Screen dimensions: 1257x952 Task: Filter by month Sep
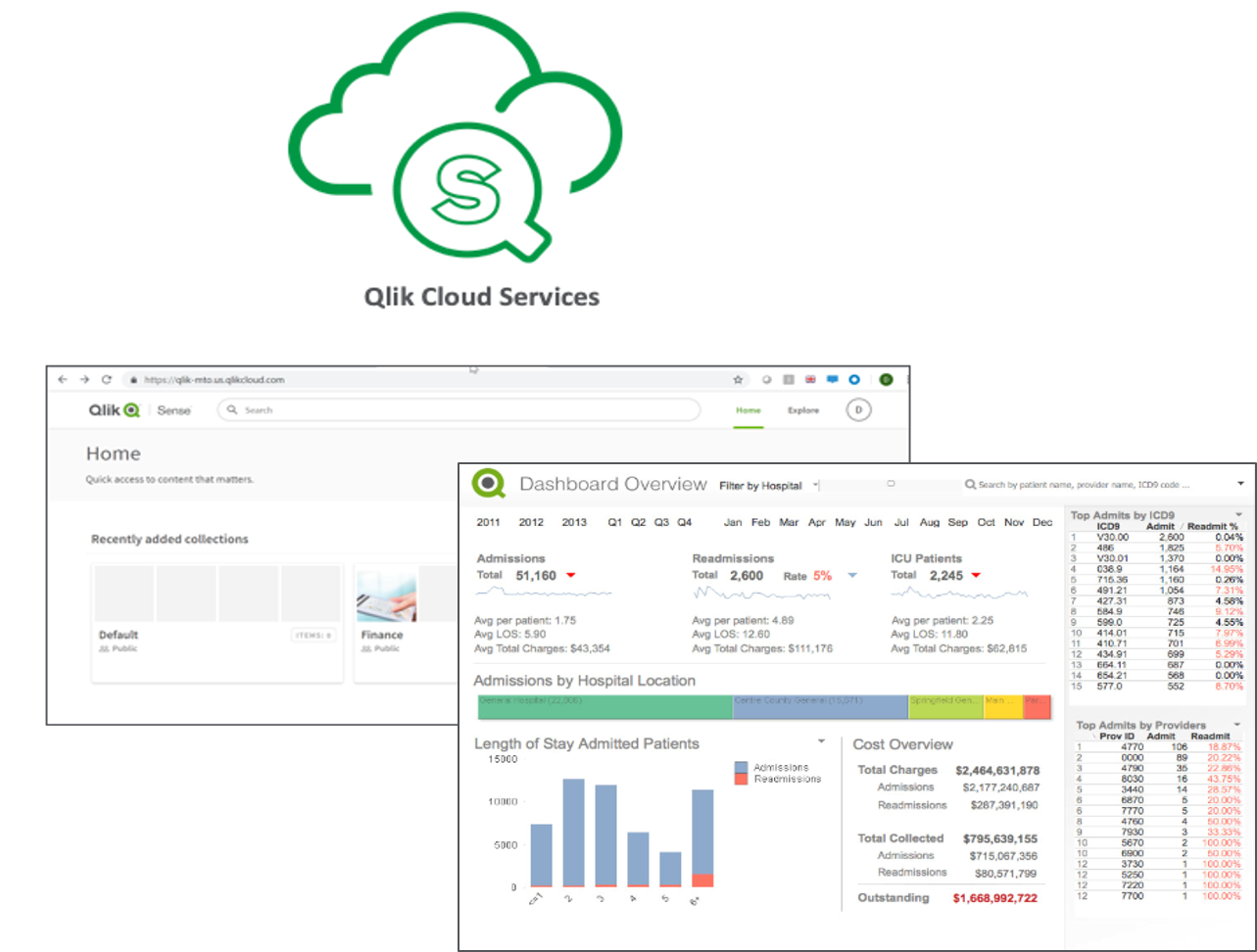[x=958, y=523]
